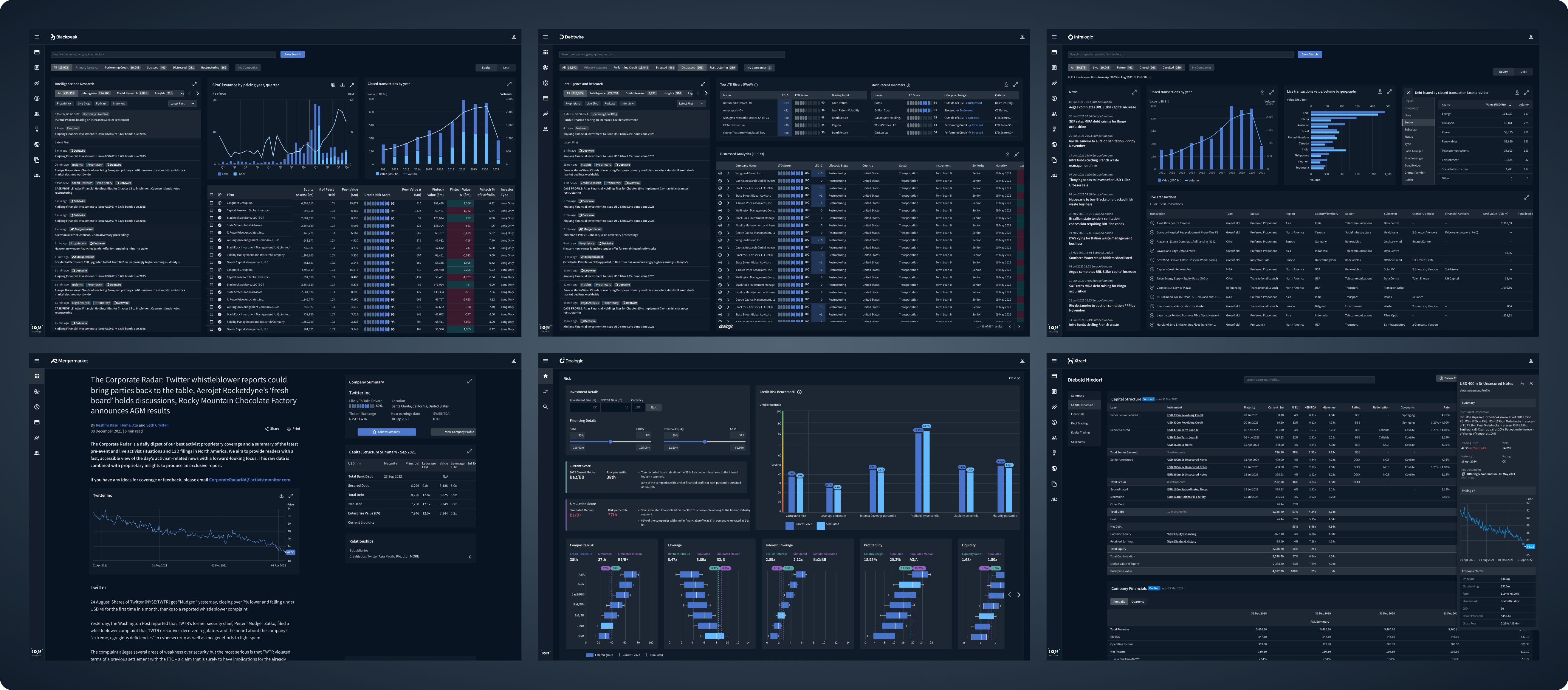
Task: Expand the Intelligence and Research panel fullscreen
Action: pos(195,84)
